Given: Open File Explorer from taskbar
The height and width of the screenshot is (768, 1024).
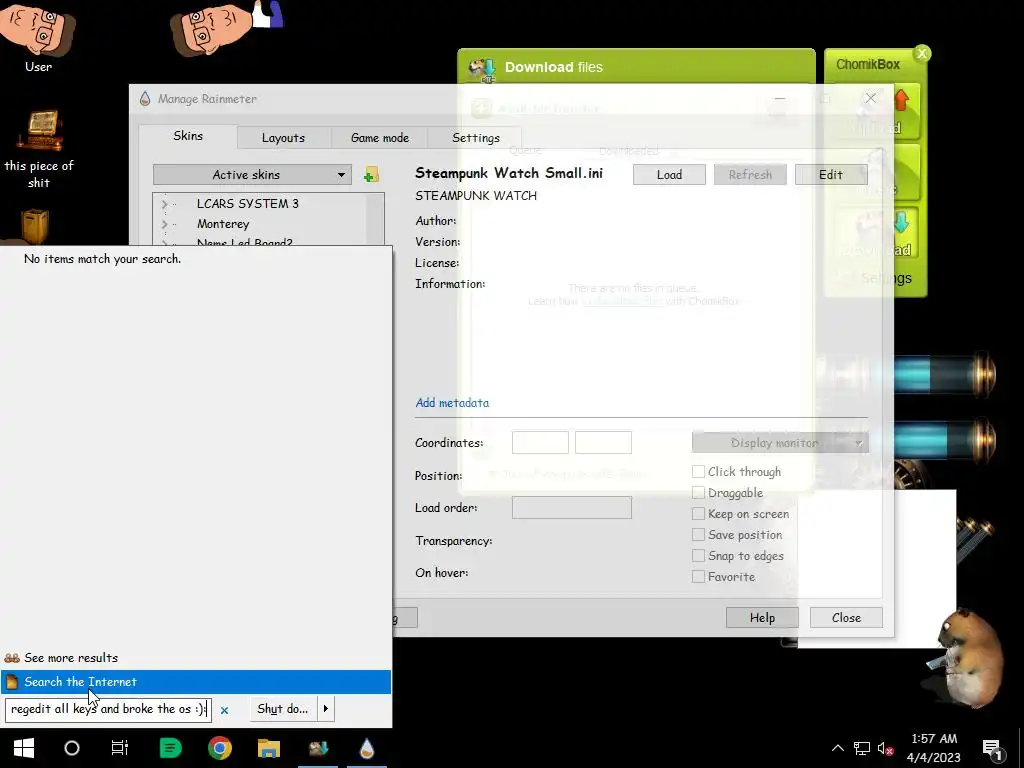Looking at the screenshot, I should pyautogui.click(x=268, y=748).
